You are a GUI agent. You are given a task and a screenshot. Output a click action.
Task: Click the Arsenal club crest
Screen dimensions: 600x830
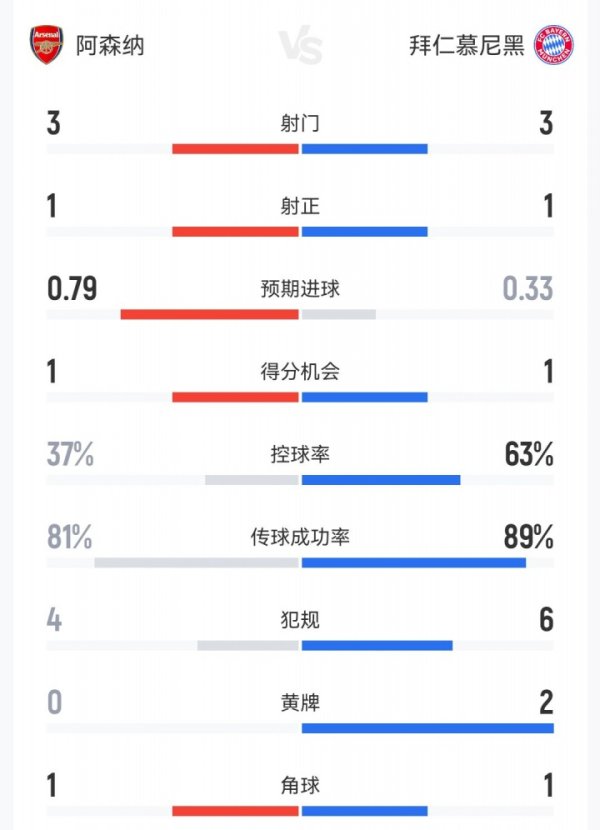tap(46, 46)
